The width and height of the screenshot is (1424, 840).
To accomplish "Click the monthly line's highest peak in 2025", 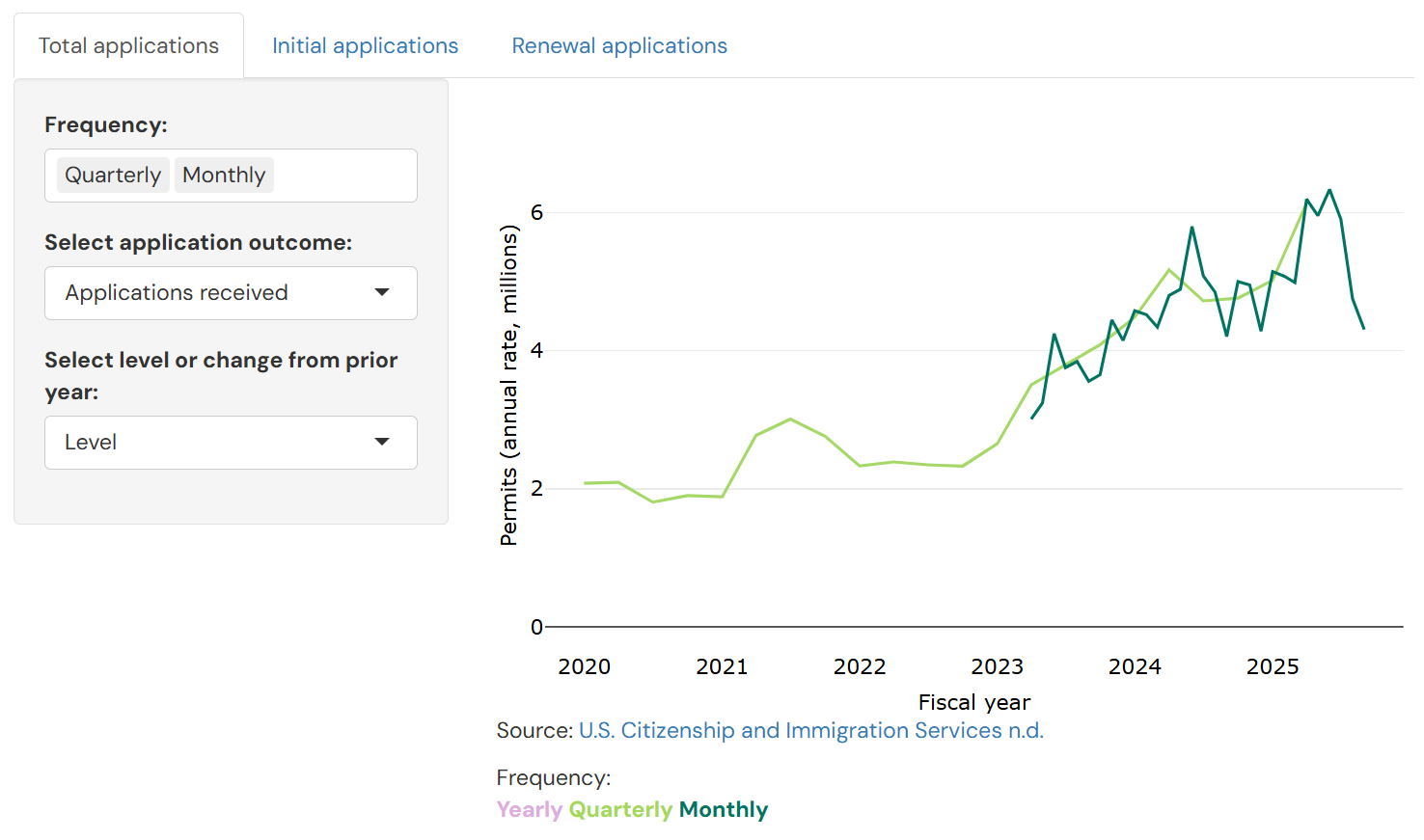I will [x=1329, y=190].
